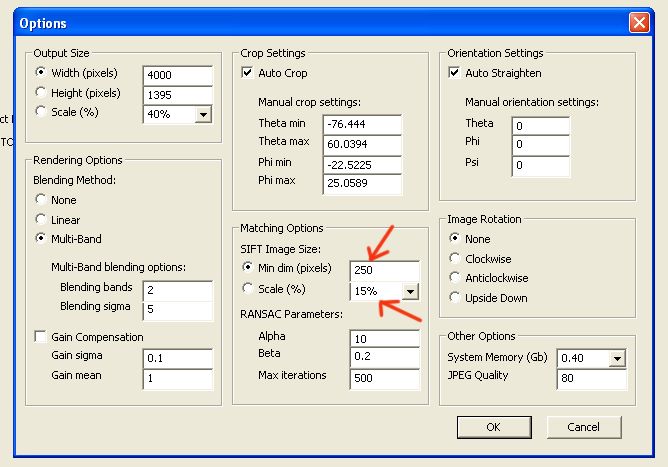Image resolution: width=668 pixels, height=467 pixels.
Task: Close the Options dialog window
Action: [638, 22]
